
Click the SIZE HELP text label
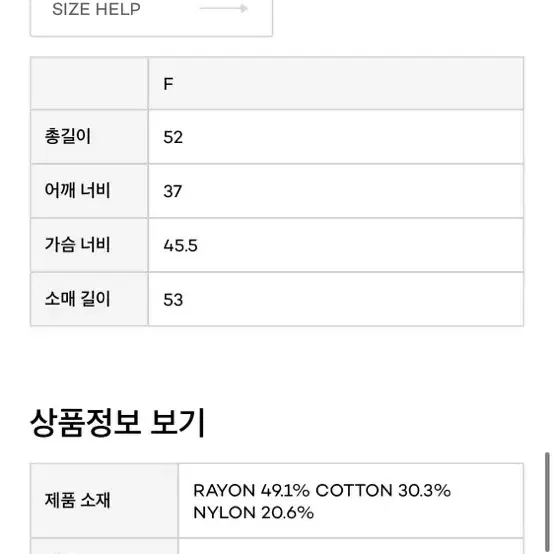(x=96, y=9)
